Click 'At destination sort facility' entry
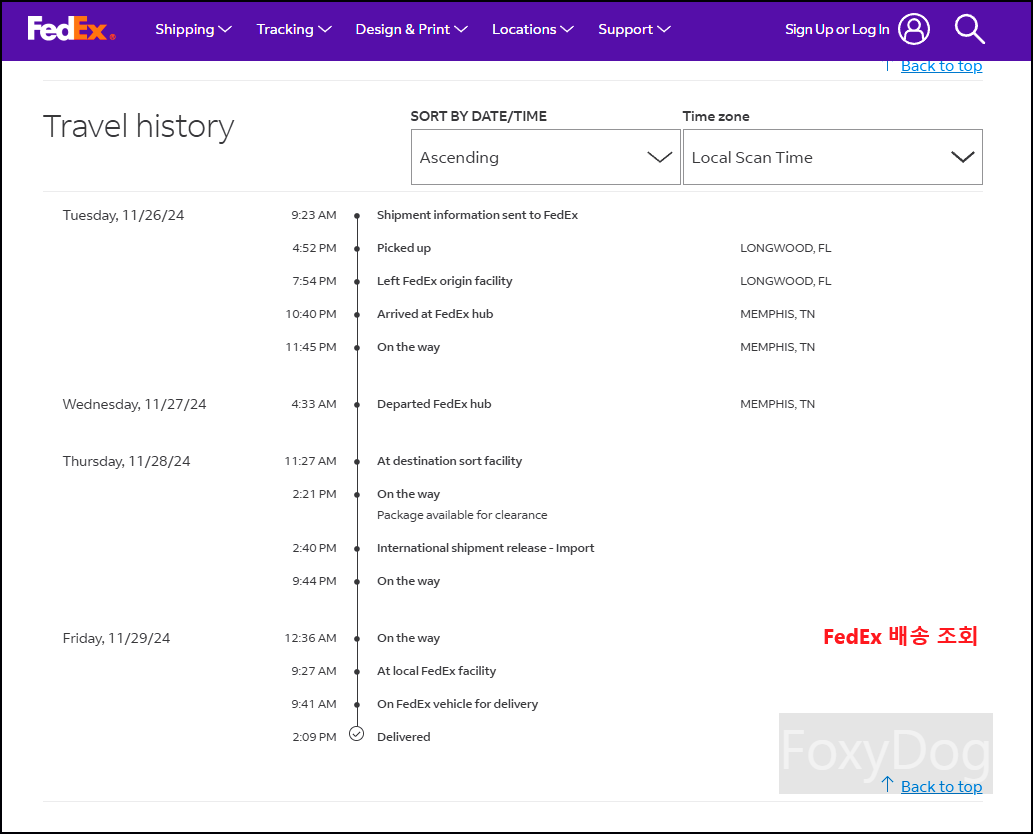This screenshot has width=1033, height=834. [449, 460]
